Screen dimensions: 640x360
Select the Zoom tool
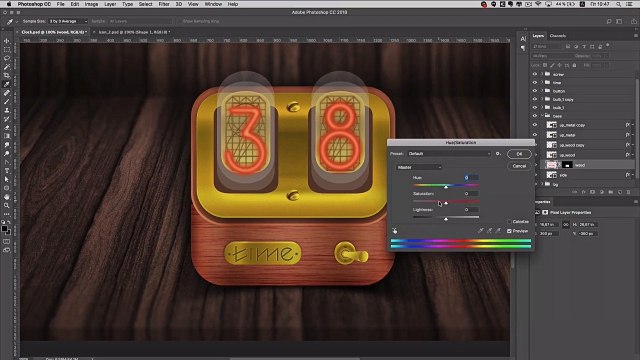click(x=7, y=205)
